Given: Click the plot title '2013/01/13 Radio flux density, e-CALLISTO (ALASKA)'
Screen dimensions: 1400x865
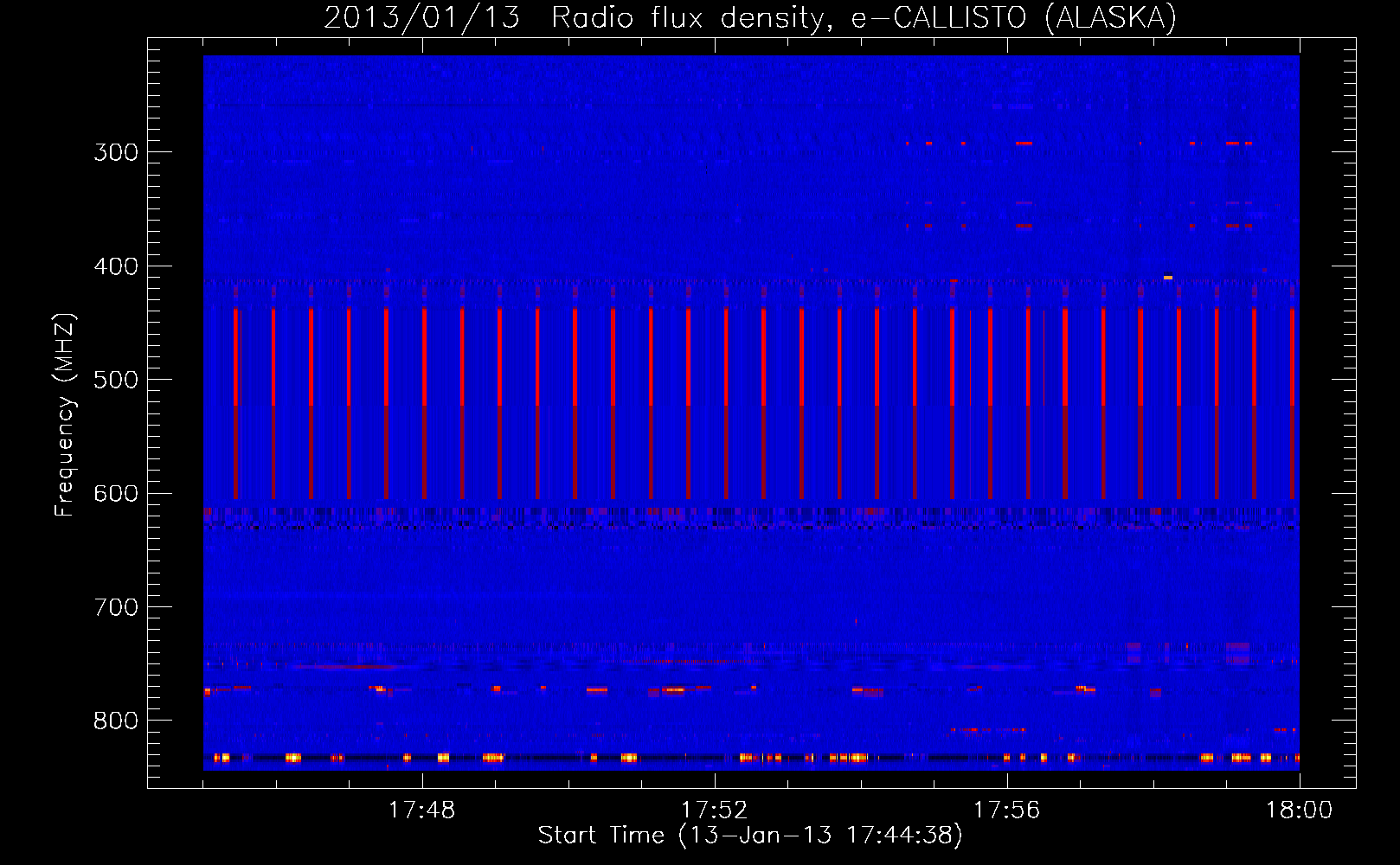Looking at the screenshot, I should 750,17.
